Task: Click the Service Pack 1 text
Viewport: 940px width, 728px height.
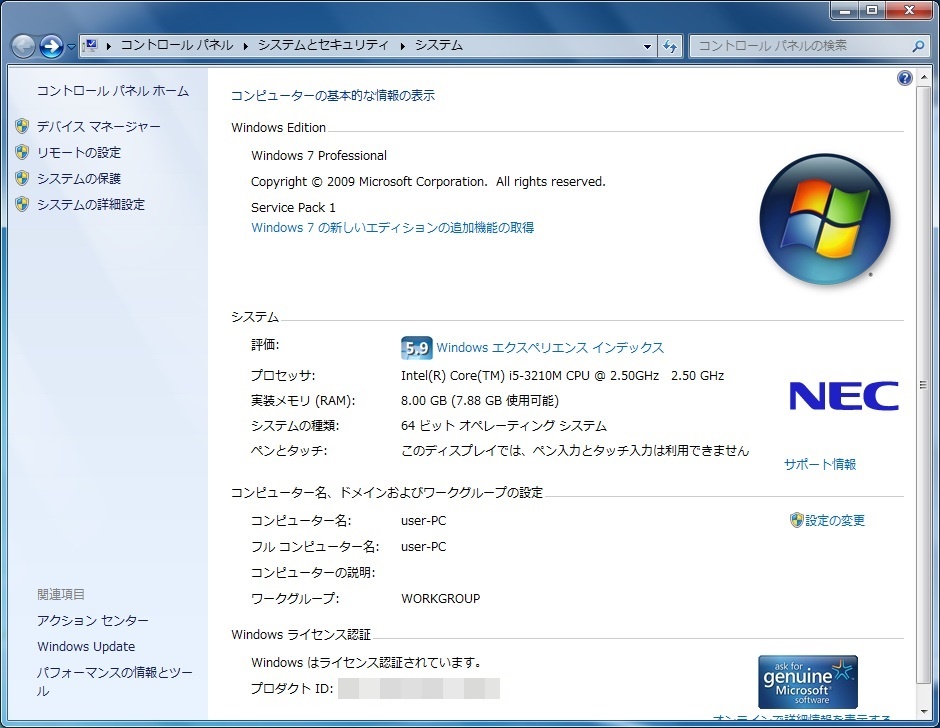Action: [293, 207]
